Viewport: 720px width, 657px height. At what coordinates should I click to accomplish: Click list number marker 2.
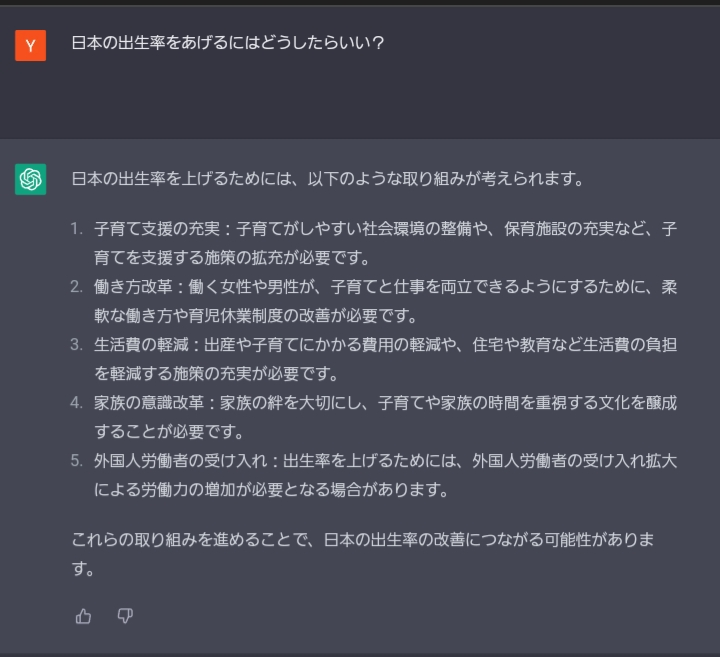click(x=76, y=287)
